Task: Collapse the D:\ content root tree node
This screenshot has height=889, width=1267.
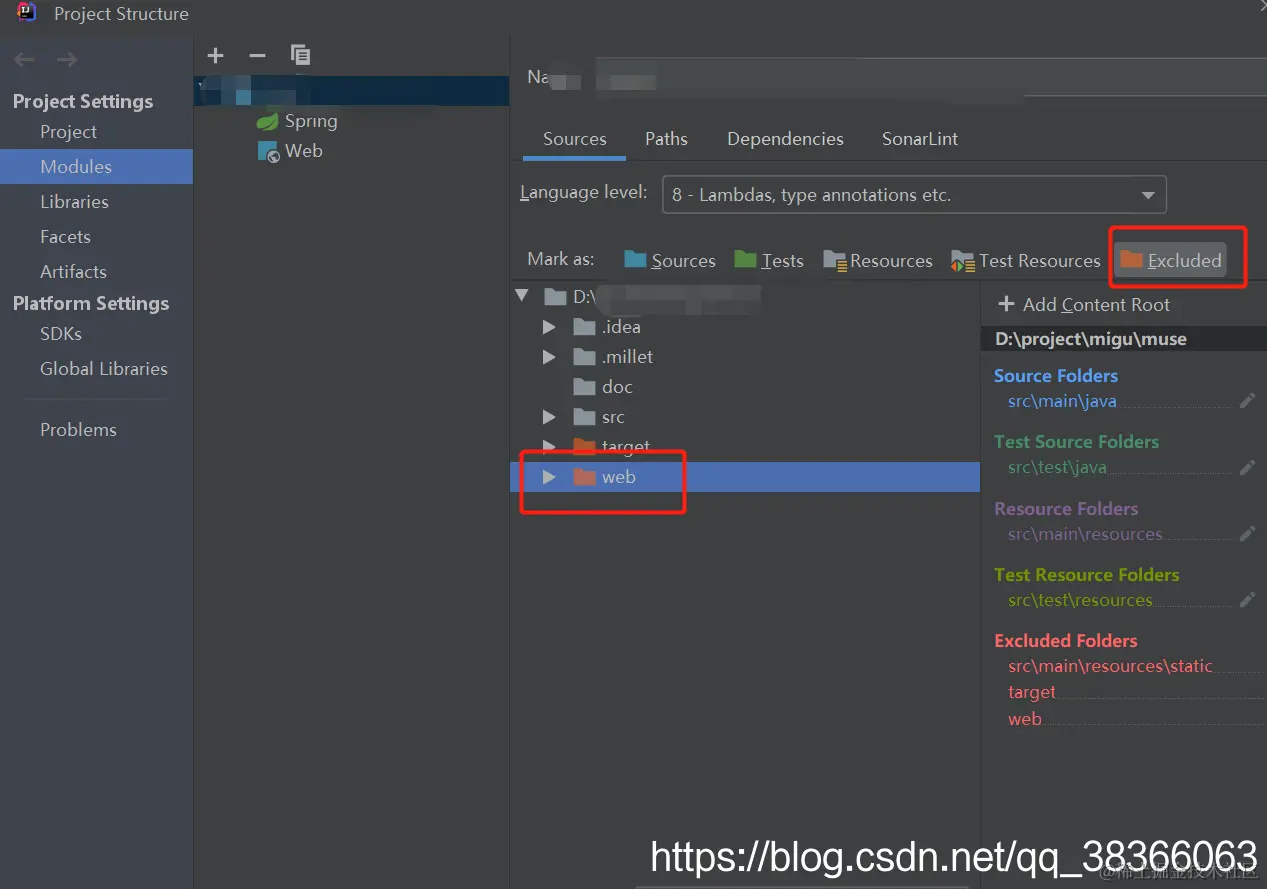Action: [521, 296]
